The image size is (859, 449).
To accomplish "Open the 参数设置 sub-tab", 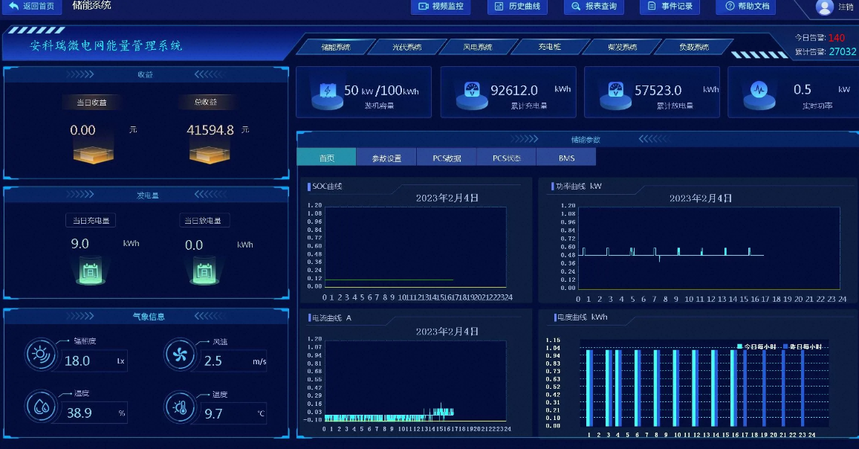I will tap(386, 158).
